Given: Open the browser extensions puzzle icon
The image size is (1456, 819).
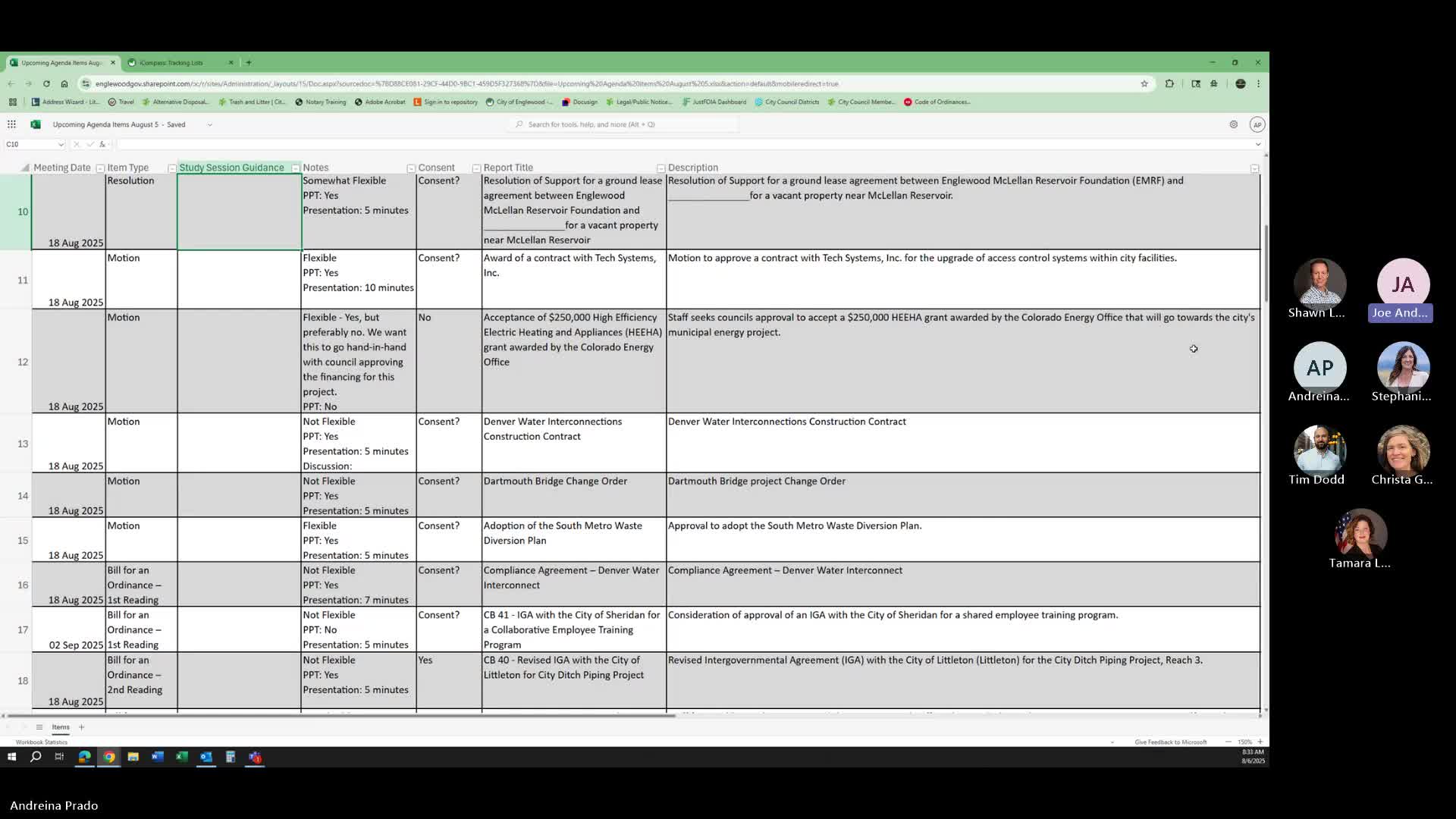Looking at the screenshot, I should (1169, 83).
